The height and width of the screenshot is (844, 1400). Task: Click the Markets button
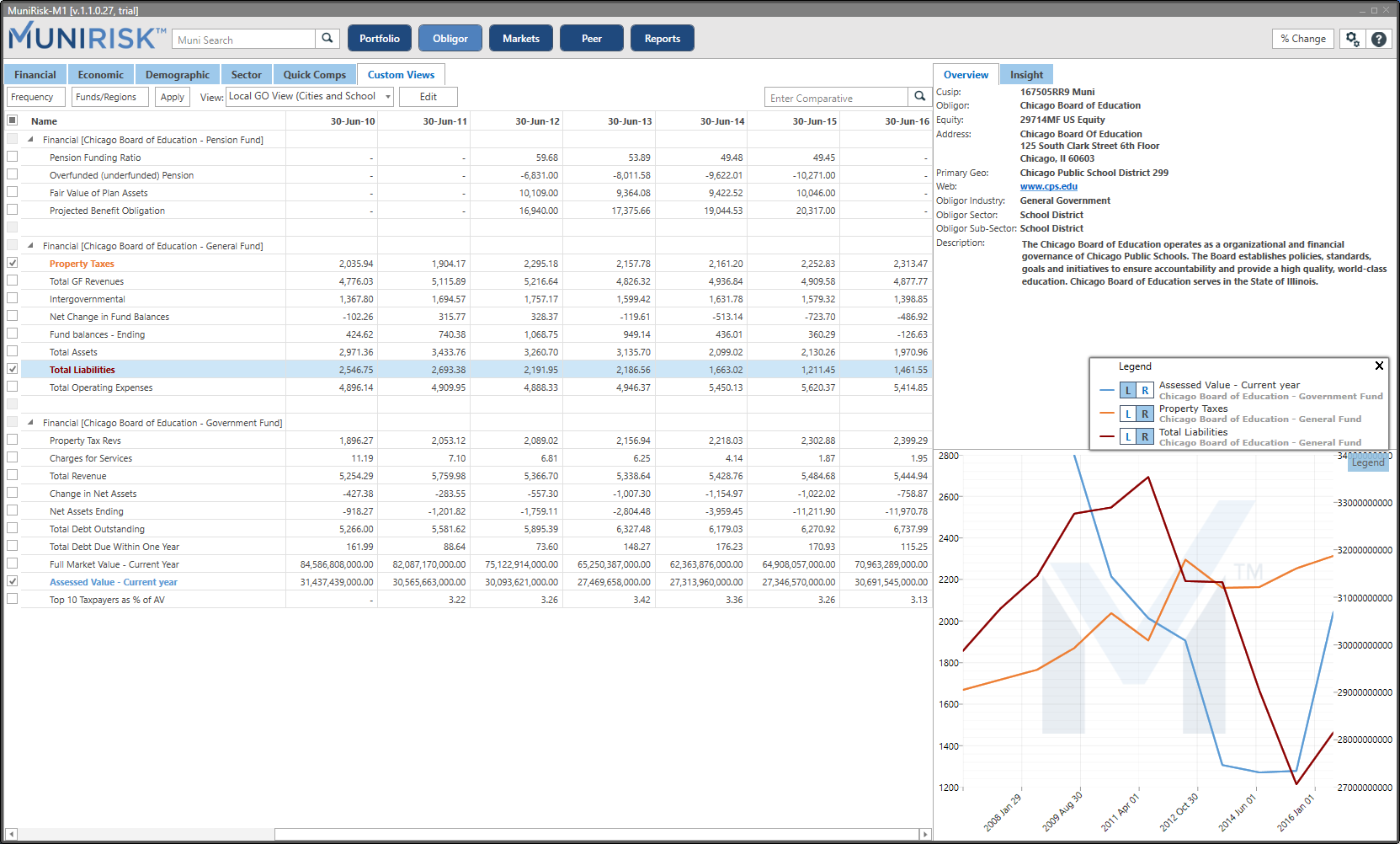pyautogui.click(x=521, y=39)
